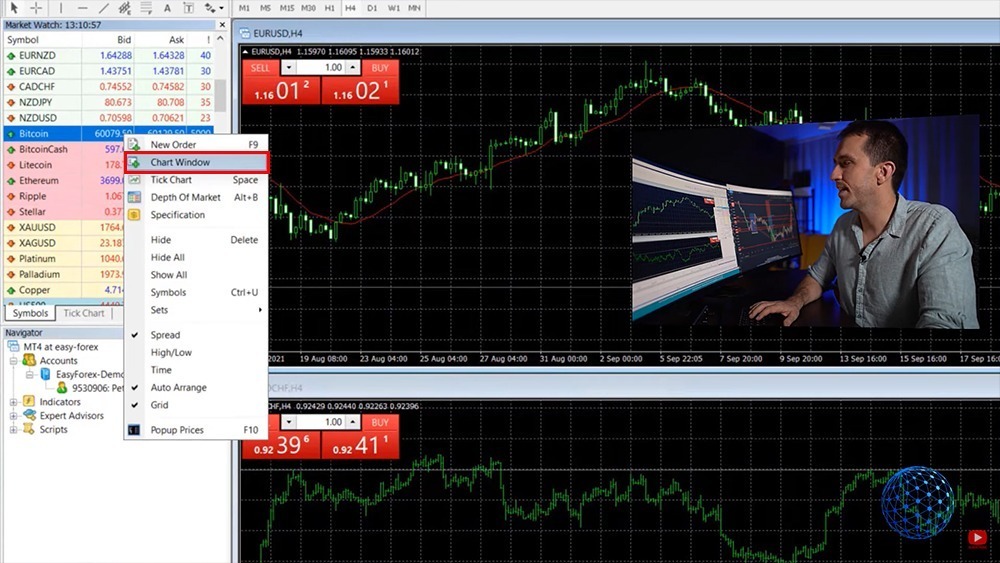
Task: Open Depth Of Market from menu
Action: tap(196, 198)
